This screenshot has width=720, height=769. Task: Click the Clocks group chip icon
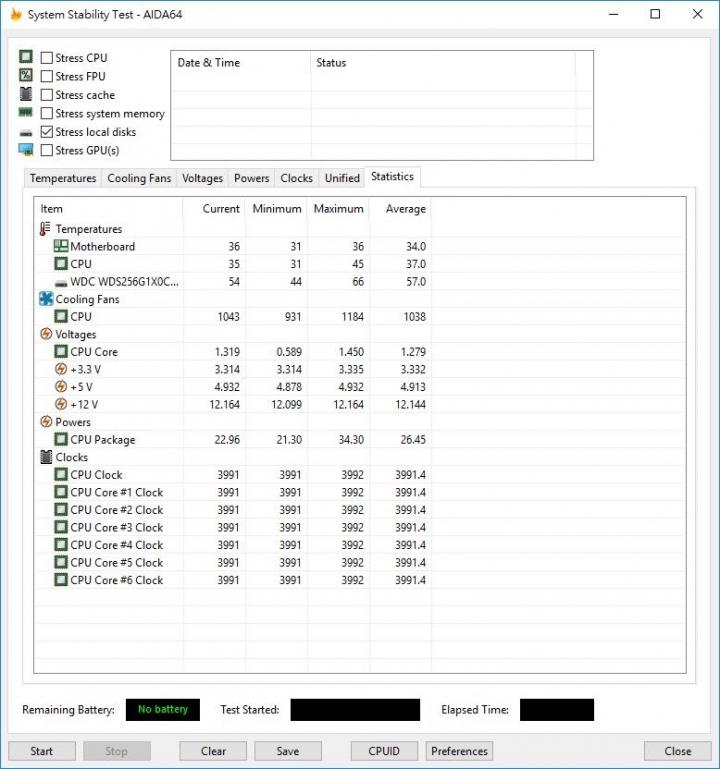pos(46,457)
